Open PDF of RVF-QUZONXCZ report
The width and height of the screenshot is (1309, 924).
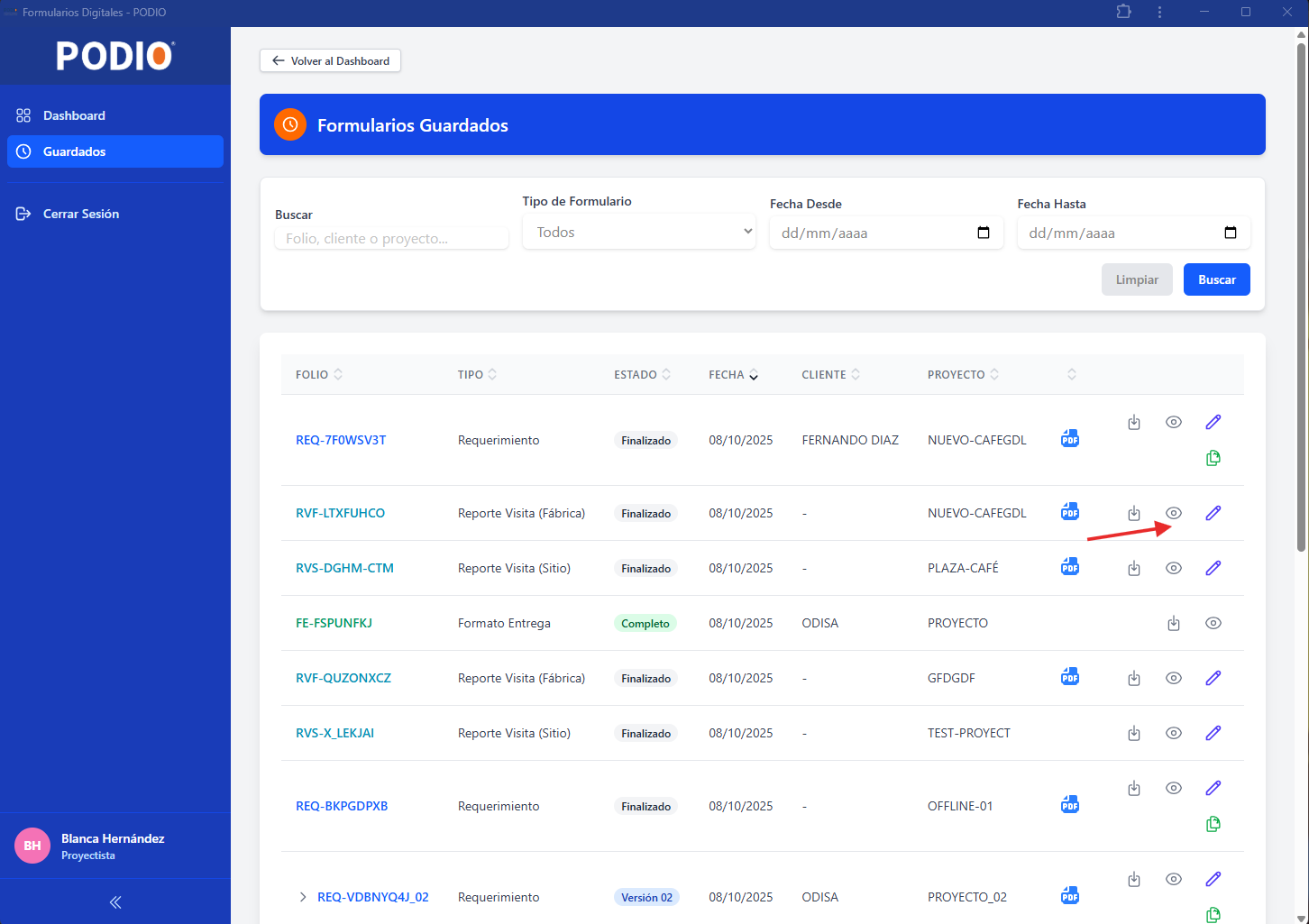pyautogui.click(x=1070, y=676)
